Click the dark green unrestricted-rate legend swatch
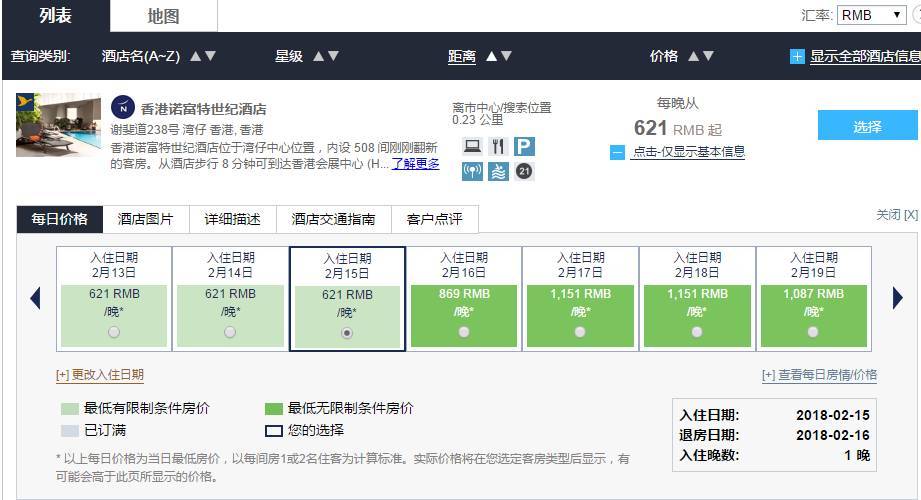The height and width of the screenshot is (500, 921). tap(274, 409)
